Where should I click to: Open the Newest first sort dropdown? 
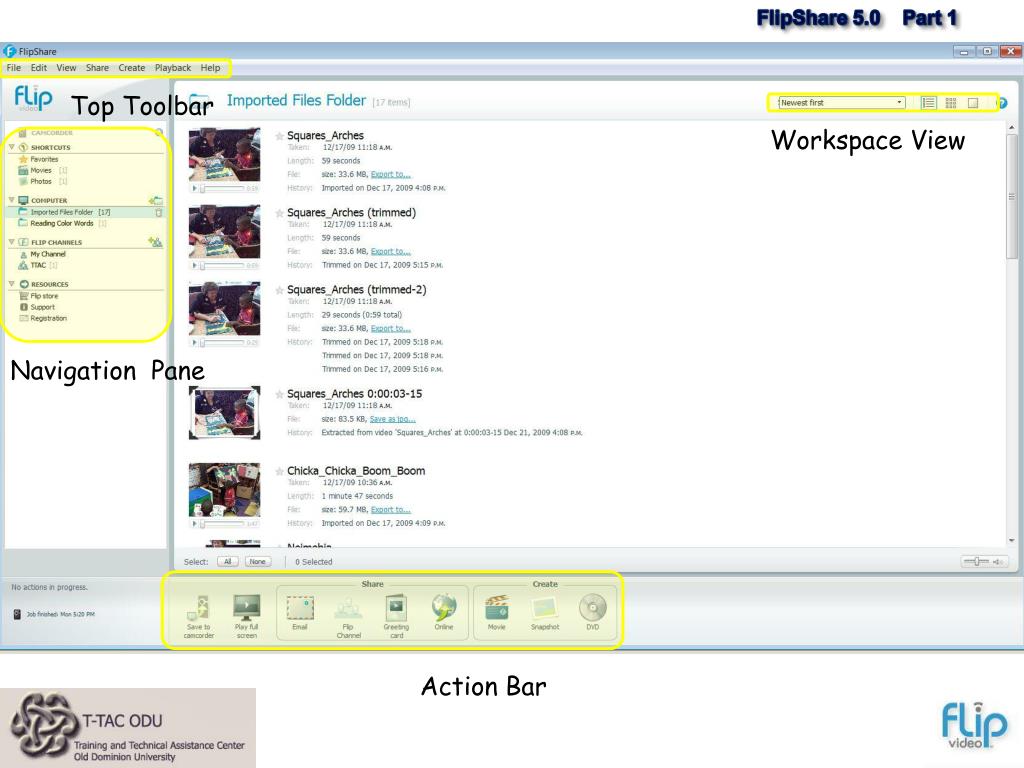click(841, 103)
